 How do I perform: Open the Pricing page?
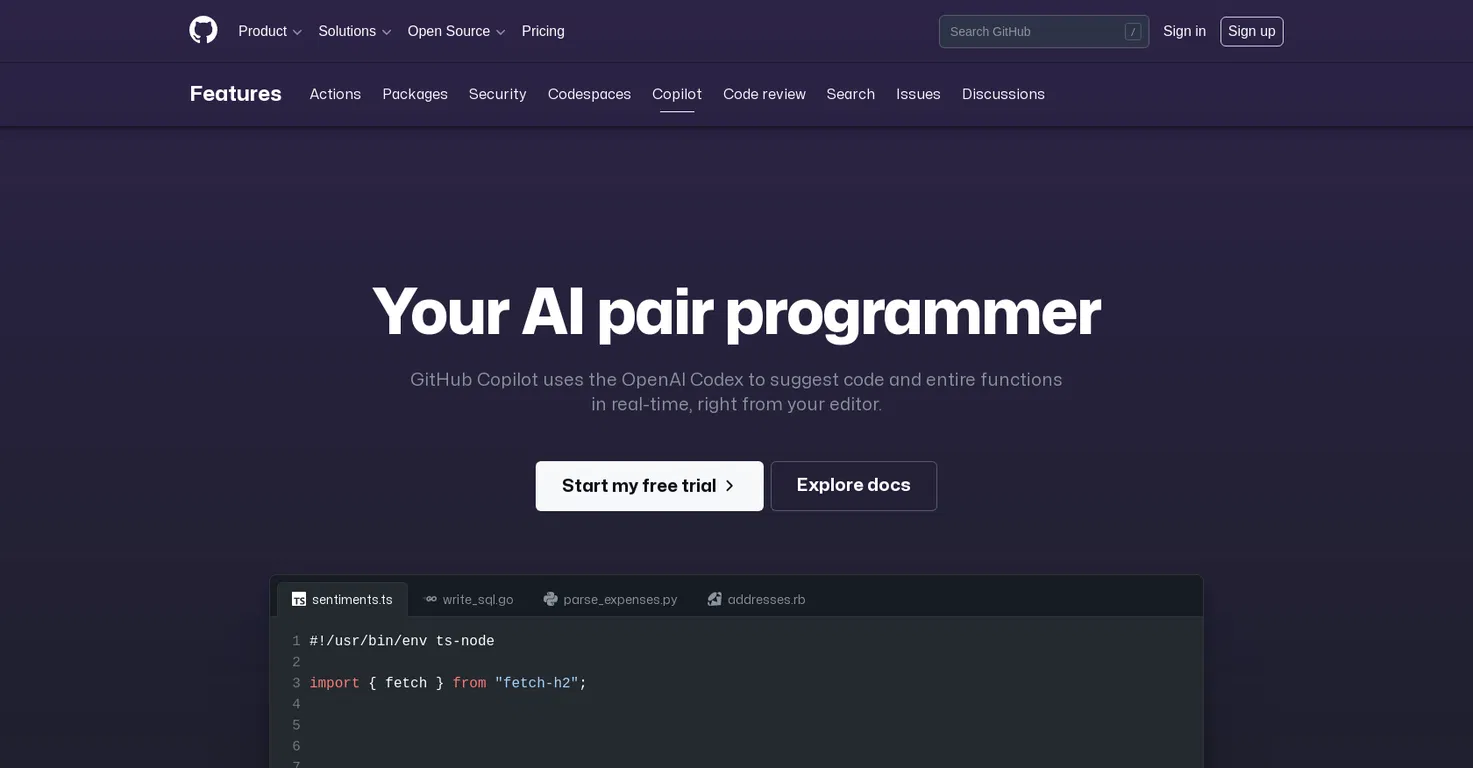coord(543,31)
